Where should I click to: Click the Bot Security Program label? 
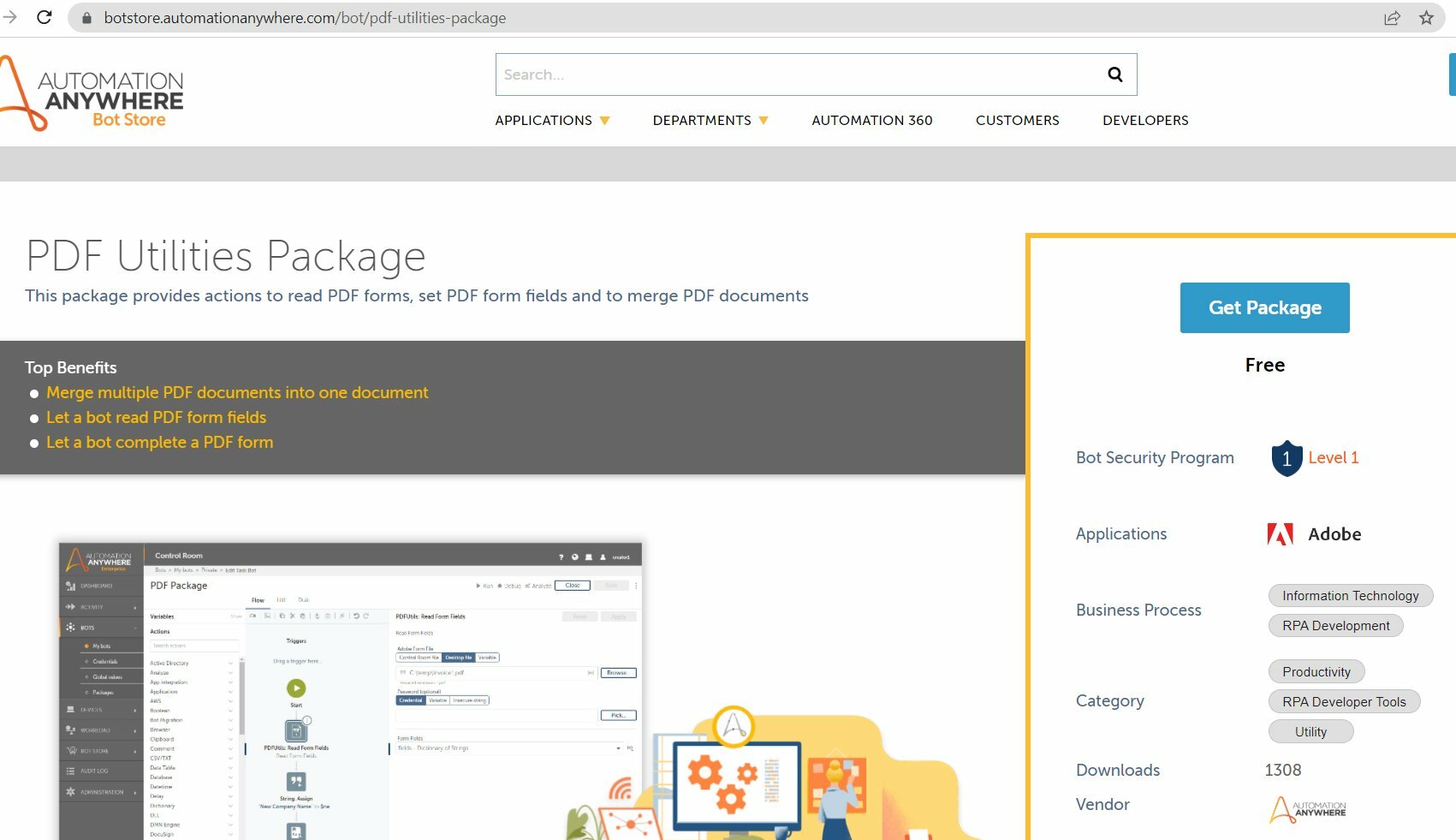pos(1155,458)
